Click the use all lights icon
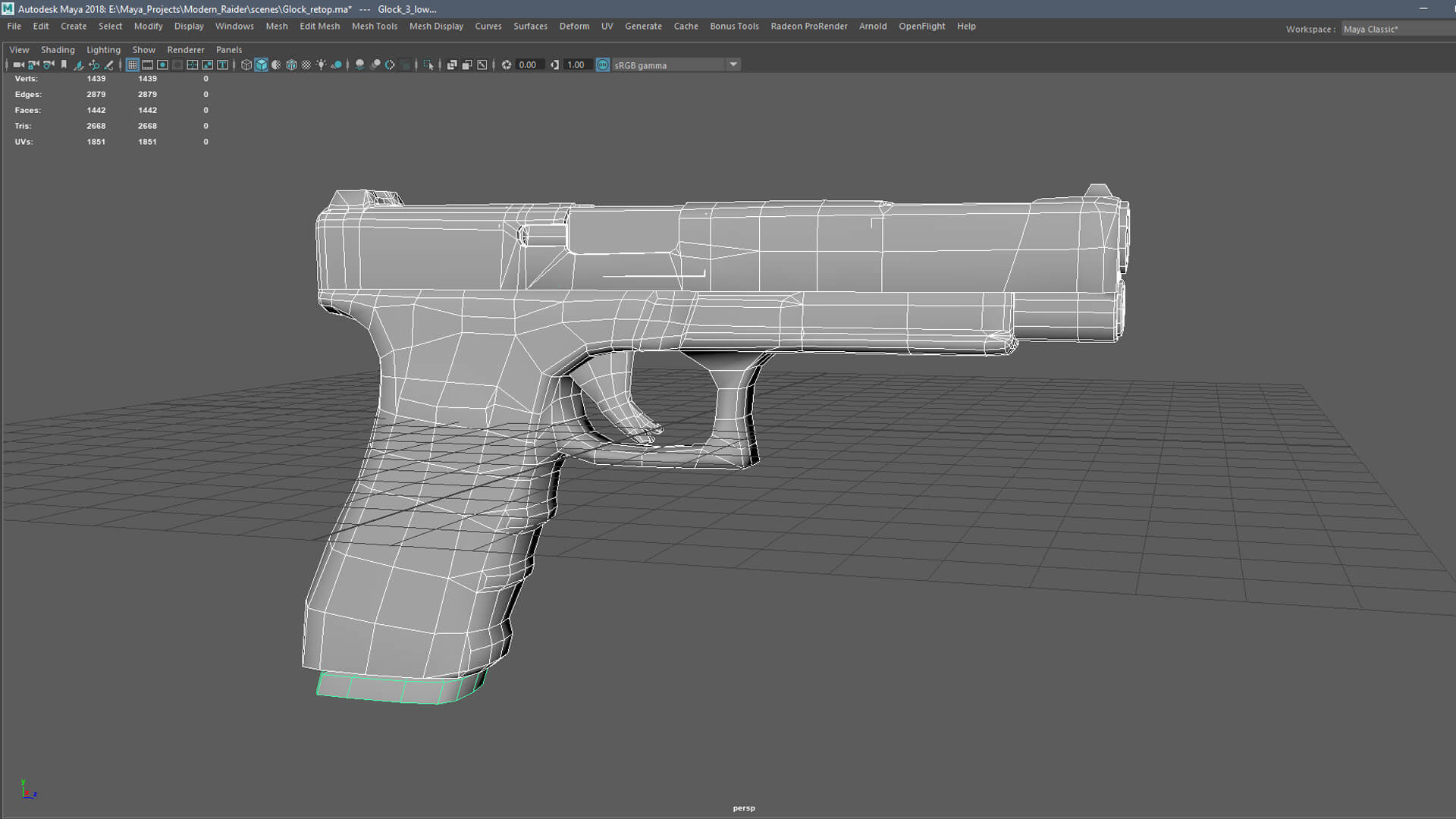The image size is (1456, 819). coord(322,65)
